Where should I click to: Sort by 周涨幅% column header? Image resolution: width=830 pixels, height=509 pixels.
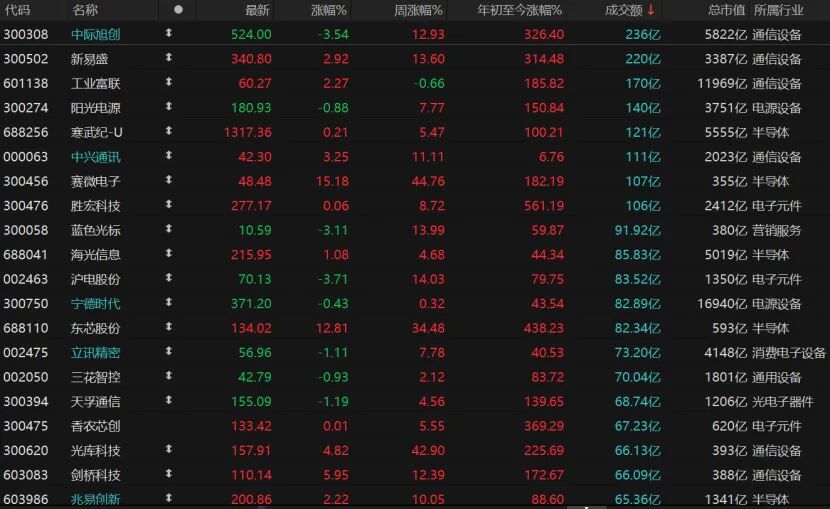pos(418,10)
